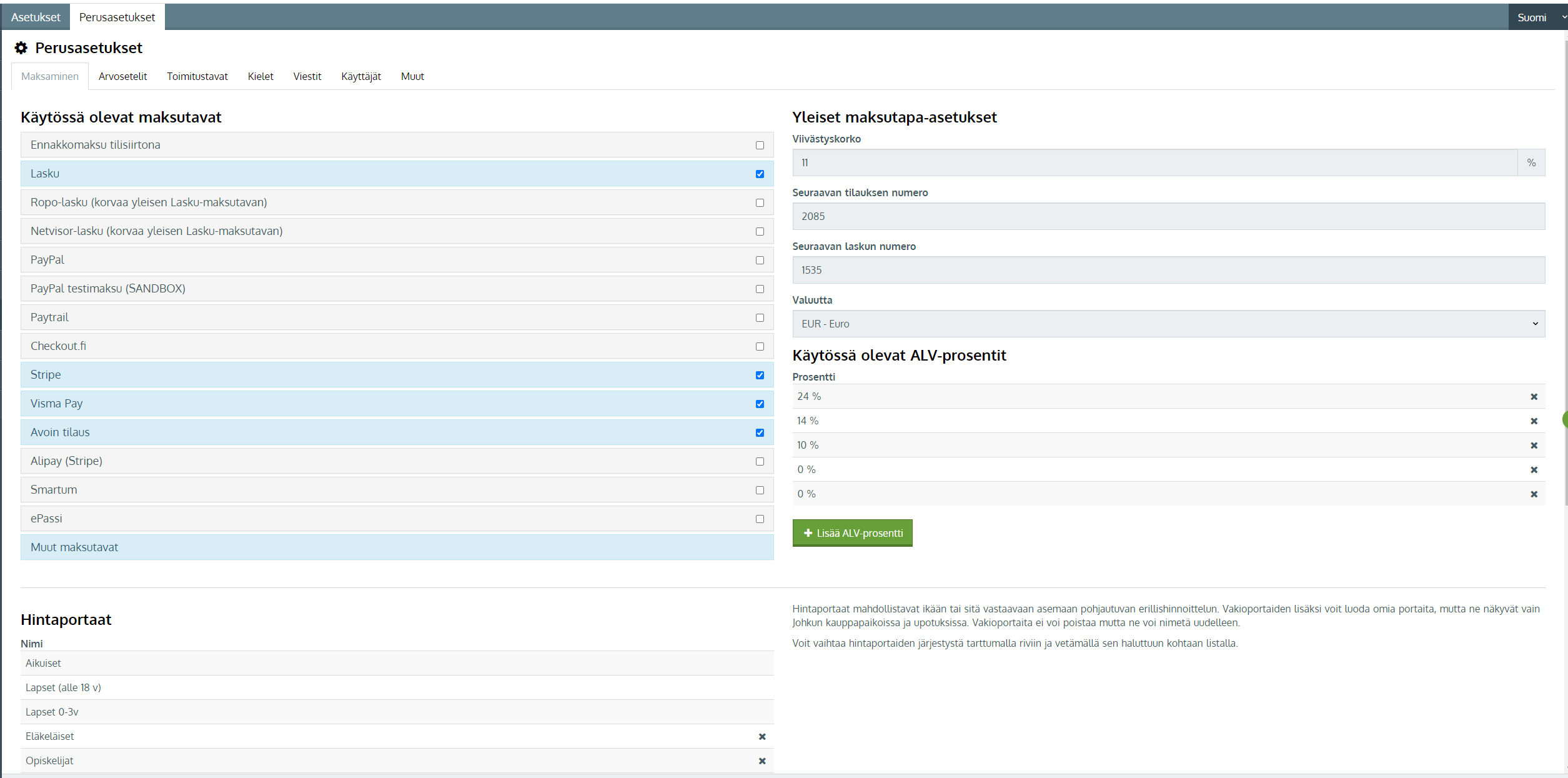Click the percent sign beside Viivästyskorko
The width and height of the screenshot is (1568, 778).
point(1531,162)
